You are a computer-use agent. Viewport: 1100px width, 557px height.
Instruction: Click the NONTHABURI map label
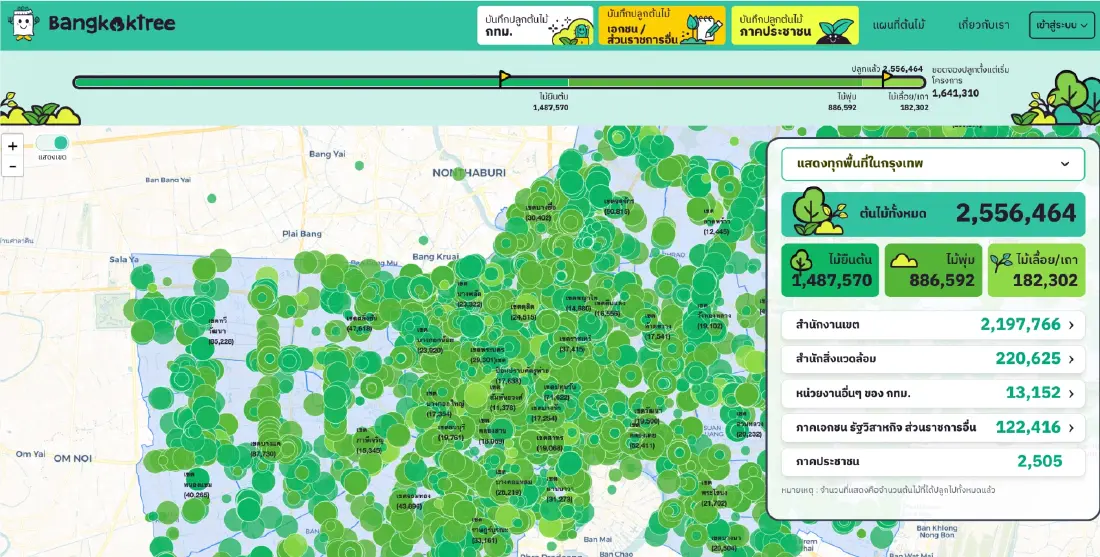coord(469,173)
